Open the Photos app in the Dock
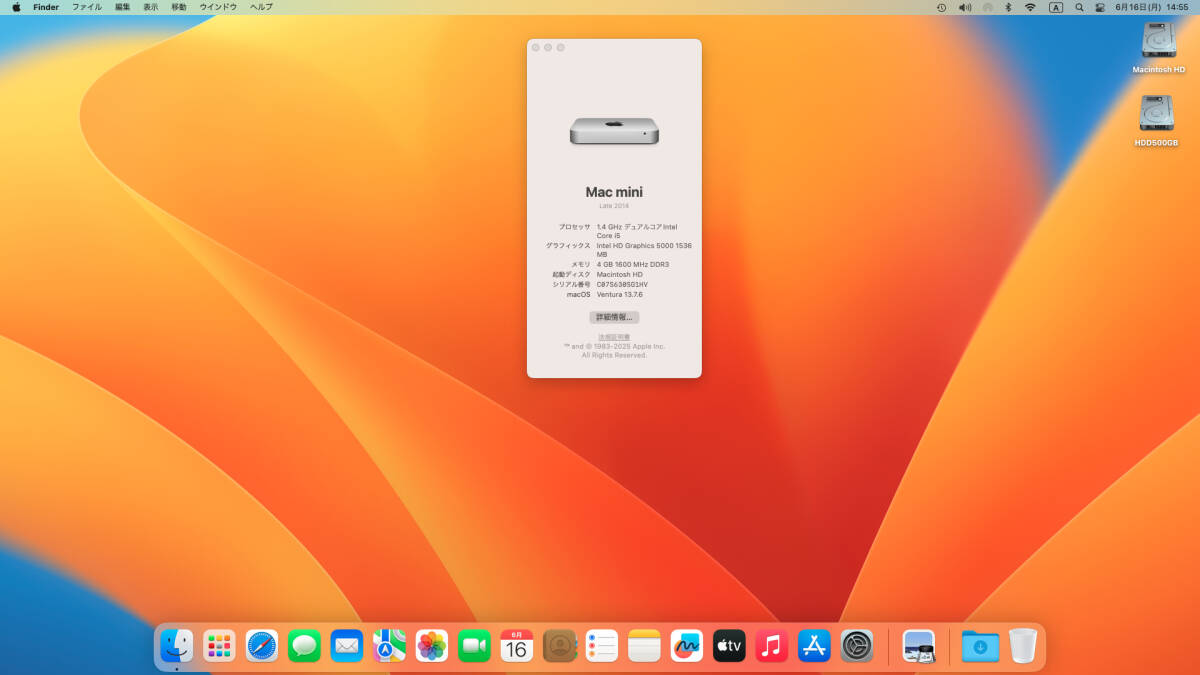This screenshot has width=1200, height=675. point(432,646)
